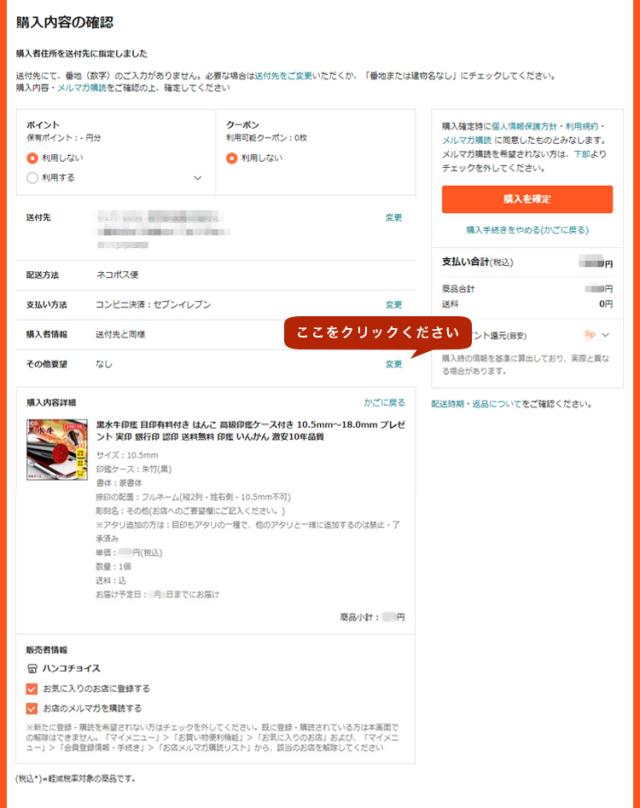Open 利用規約 link
This screenshot has height=808, width=640.
pyautogui.click(x=582, y=126)
